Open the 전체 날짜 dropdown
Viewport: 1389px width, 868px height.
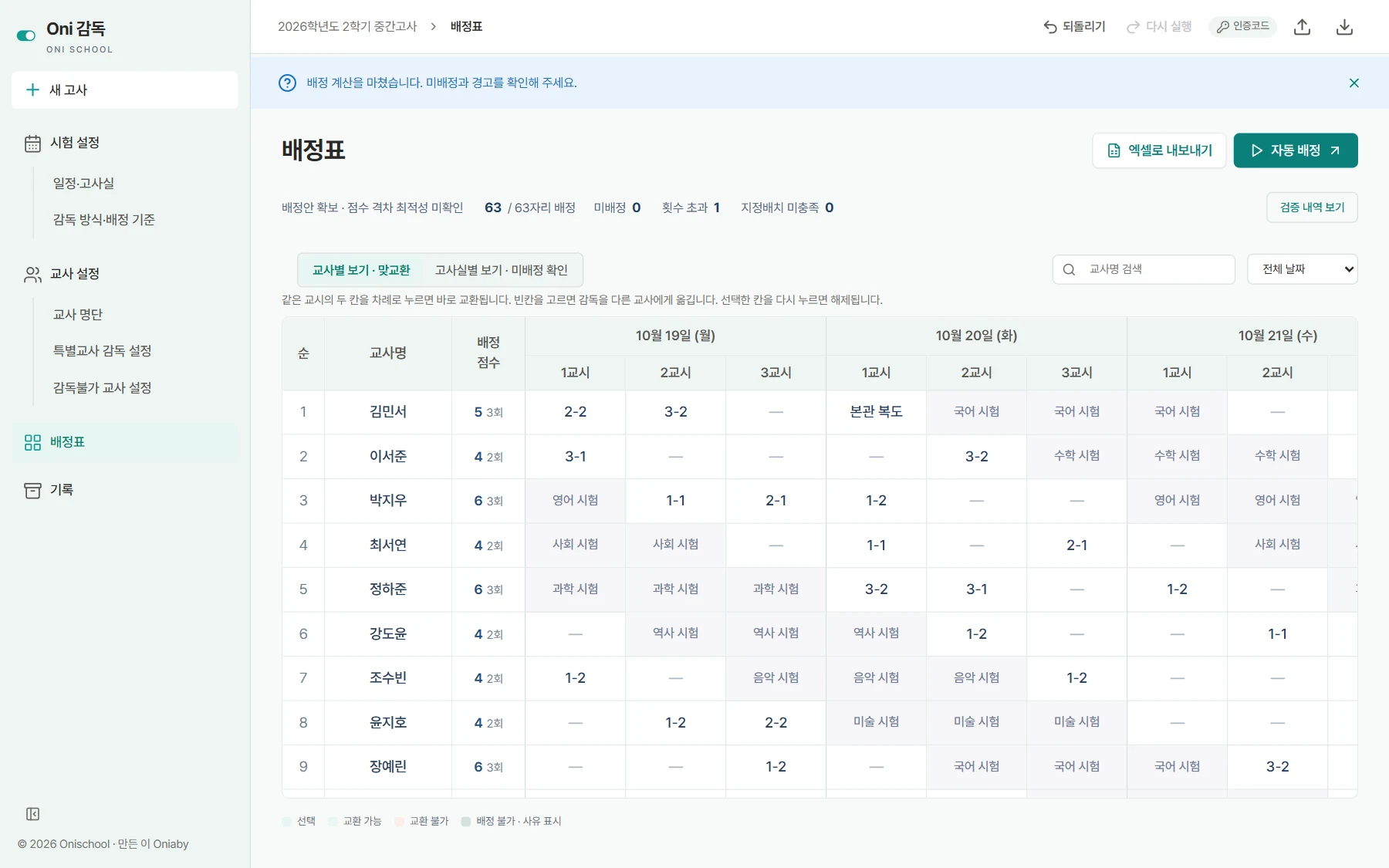click(1302, 269)
